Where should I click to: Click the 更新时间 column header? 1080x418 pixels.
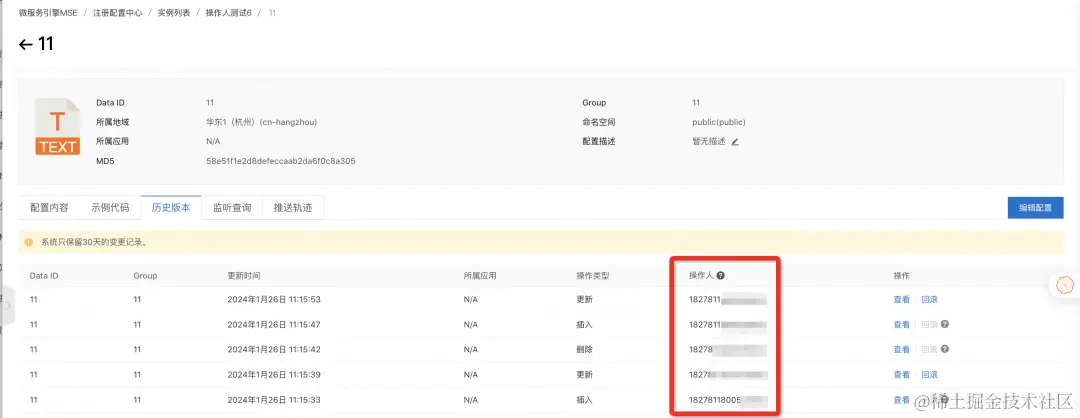point(244,275)
